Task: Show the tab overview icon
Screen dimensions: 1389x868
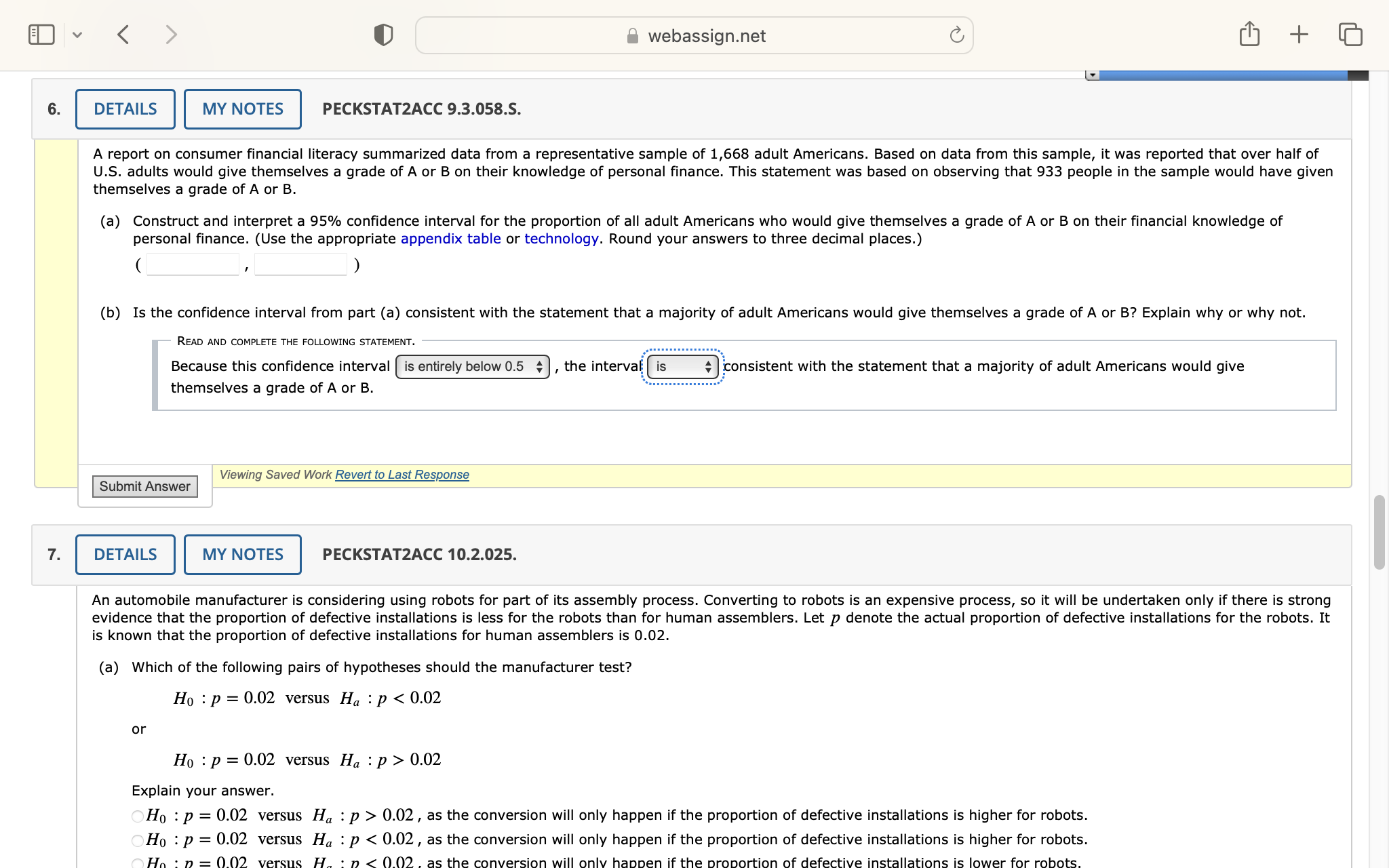Action: pos(1350,35)
